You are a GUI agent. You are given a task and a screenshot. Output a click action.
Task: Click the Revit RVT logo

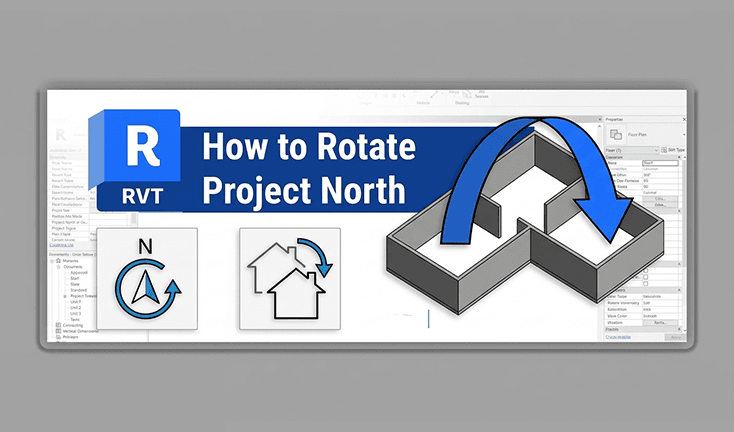135,161
